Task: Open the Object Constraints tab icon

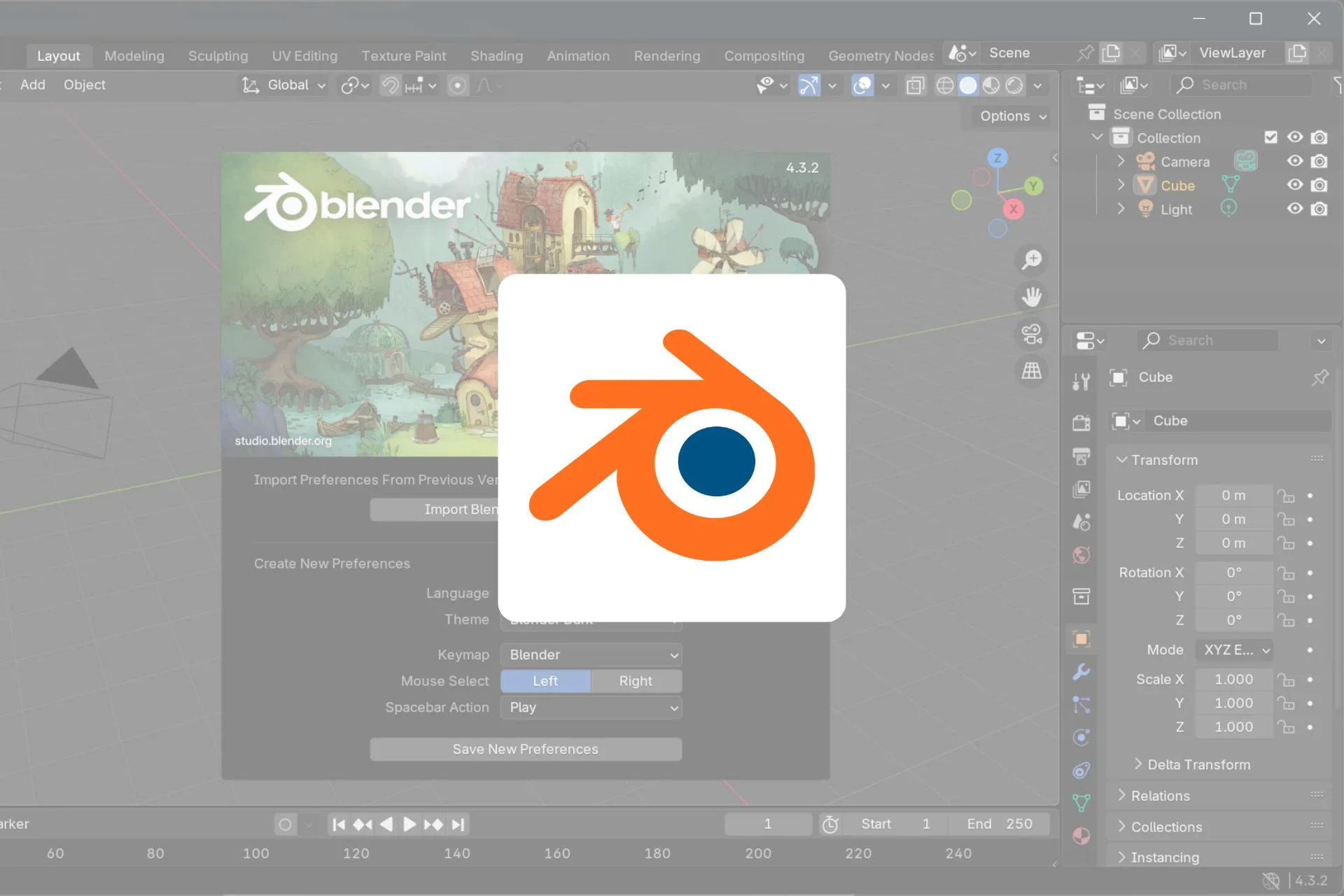Action: coord(1081,770)
